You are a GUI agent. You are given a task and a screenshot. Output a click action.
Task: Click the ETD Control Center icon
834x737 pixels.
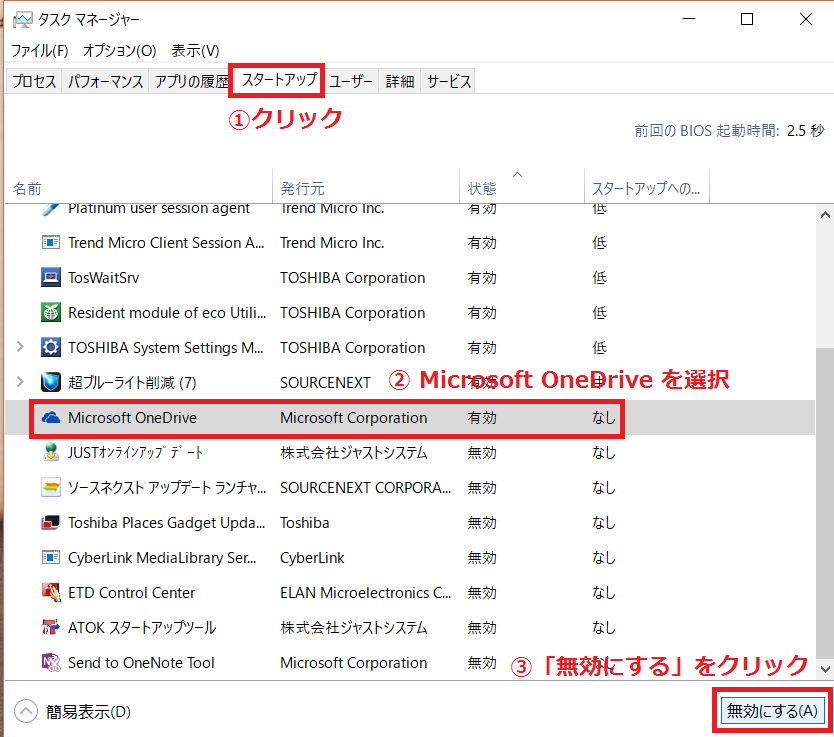tap(51, 592)
